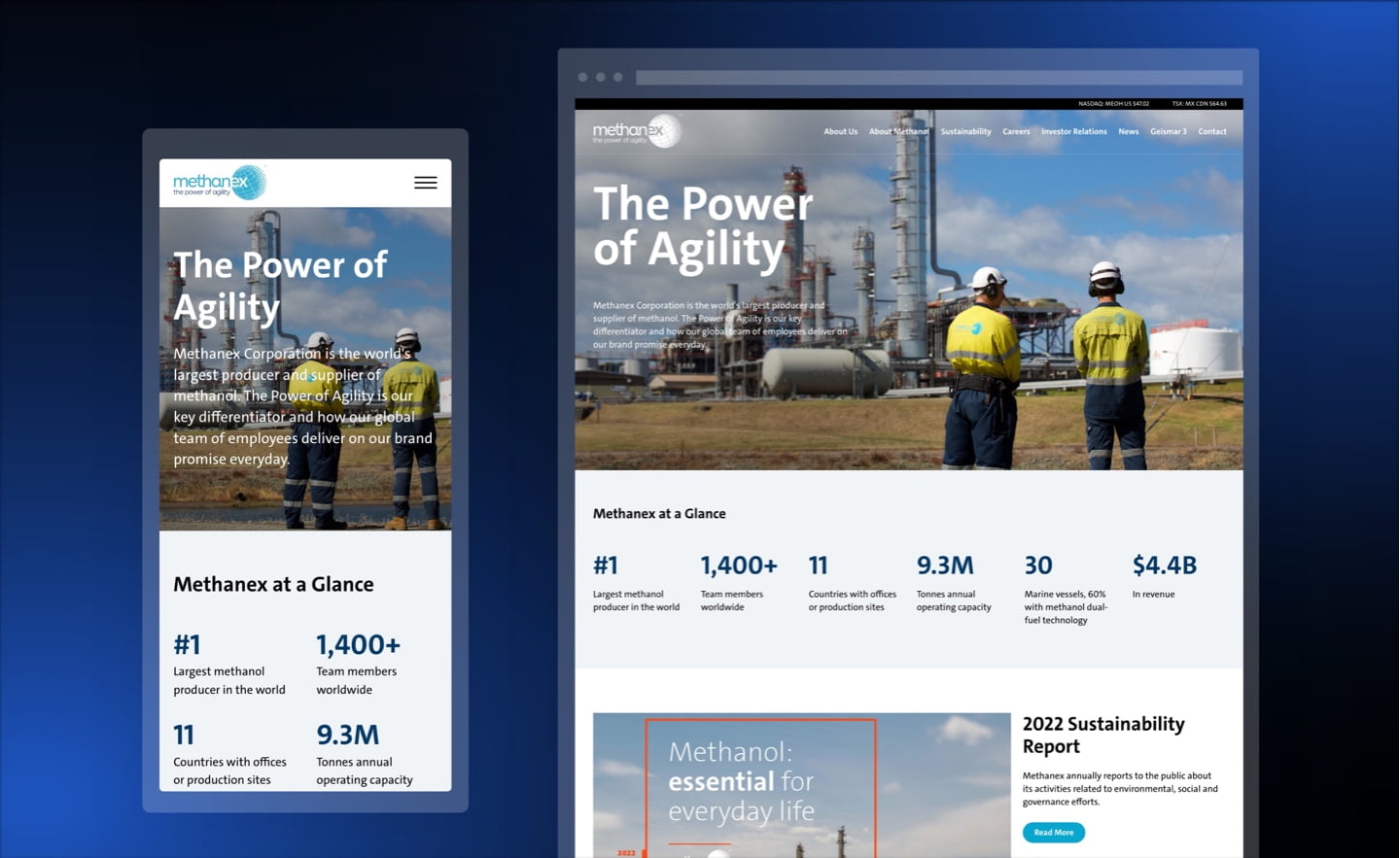Click the Read More button

[1053, 833]
